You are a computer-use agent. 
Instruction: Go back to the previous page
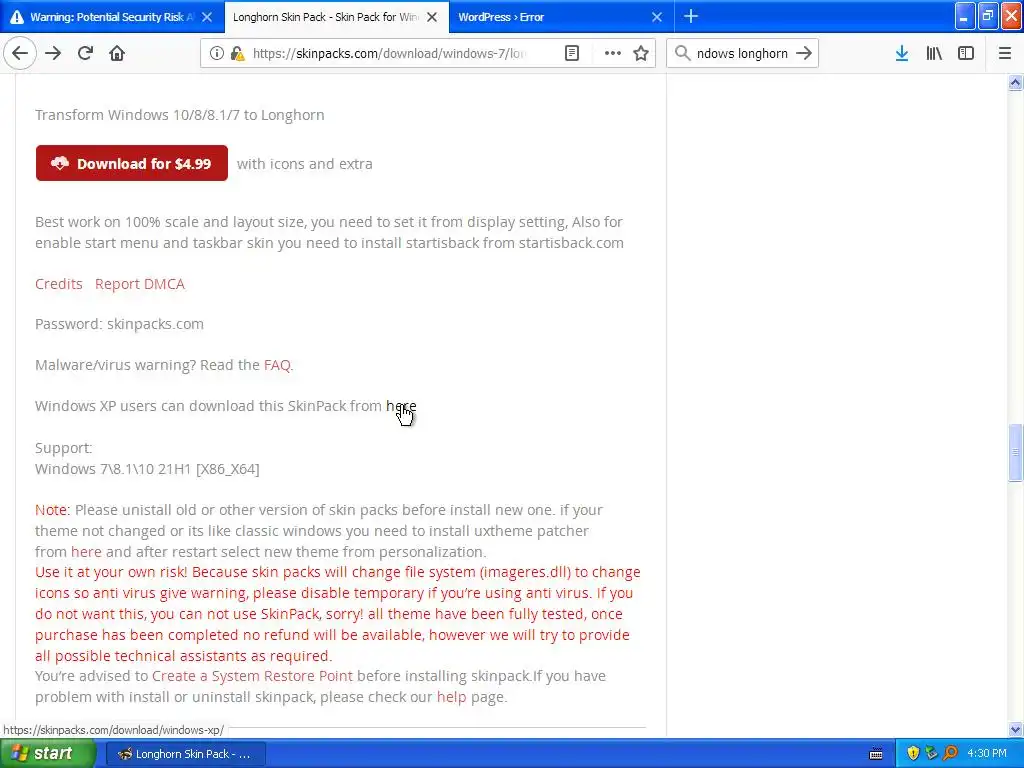tap(20, 54)
